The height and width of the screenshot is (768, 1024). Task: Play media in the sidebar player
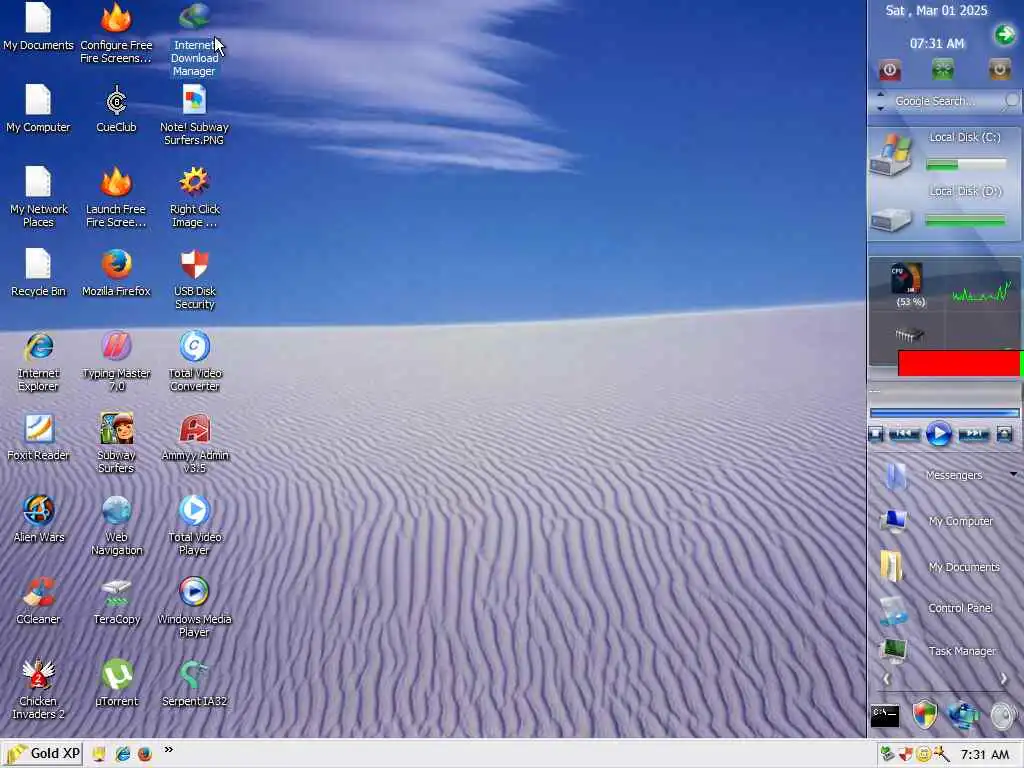coord(938,434)
